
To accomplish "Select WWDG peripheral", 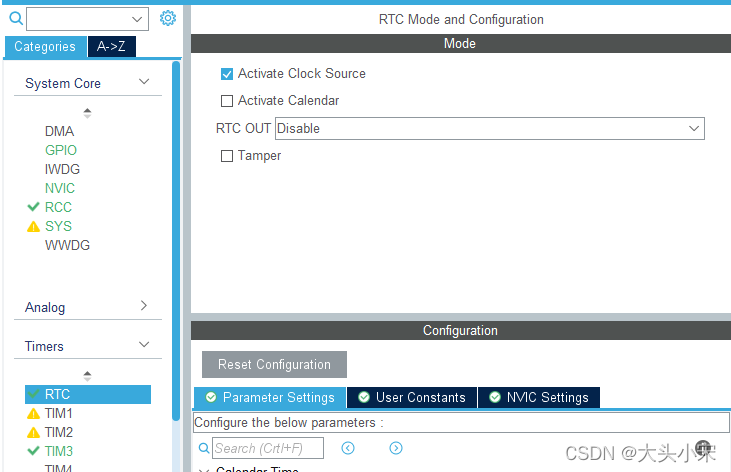I will (67, 245).
